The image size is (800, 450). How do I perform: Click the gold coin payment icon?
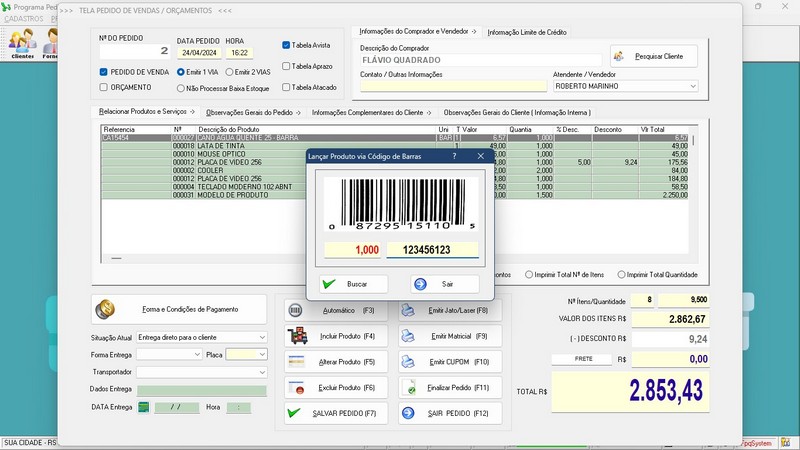pyautogui.click(x=105, y=309)
